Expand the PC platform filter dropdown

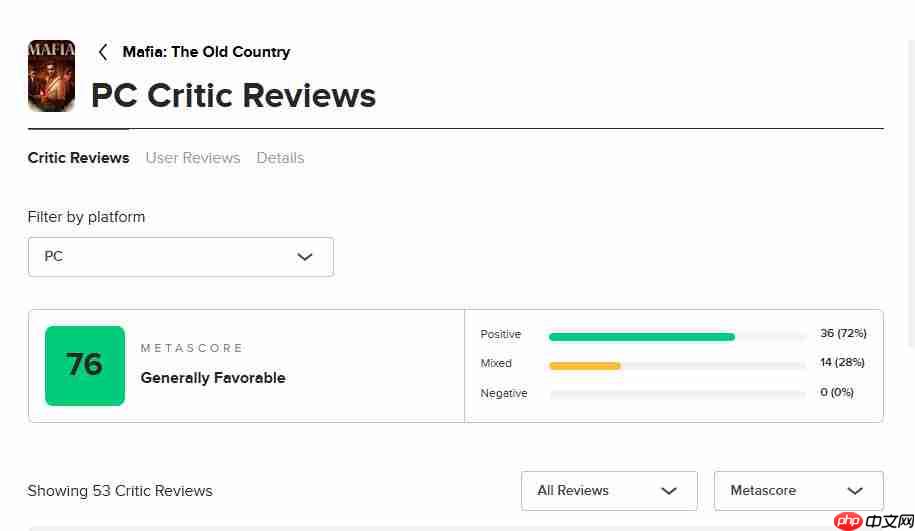pos(180,257)
